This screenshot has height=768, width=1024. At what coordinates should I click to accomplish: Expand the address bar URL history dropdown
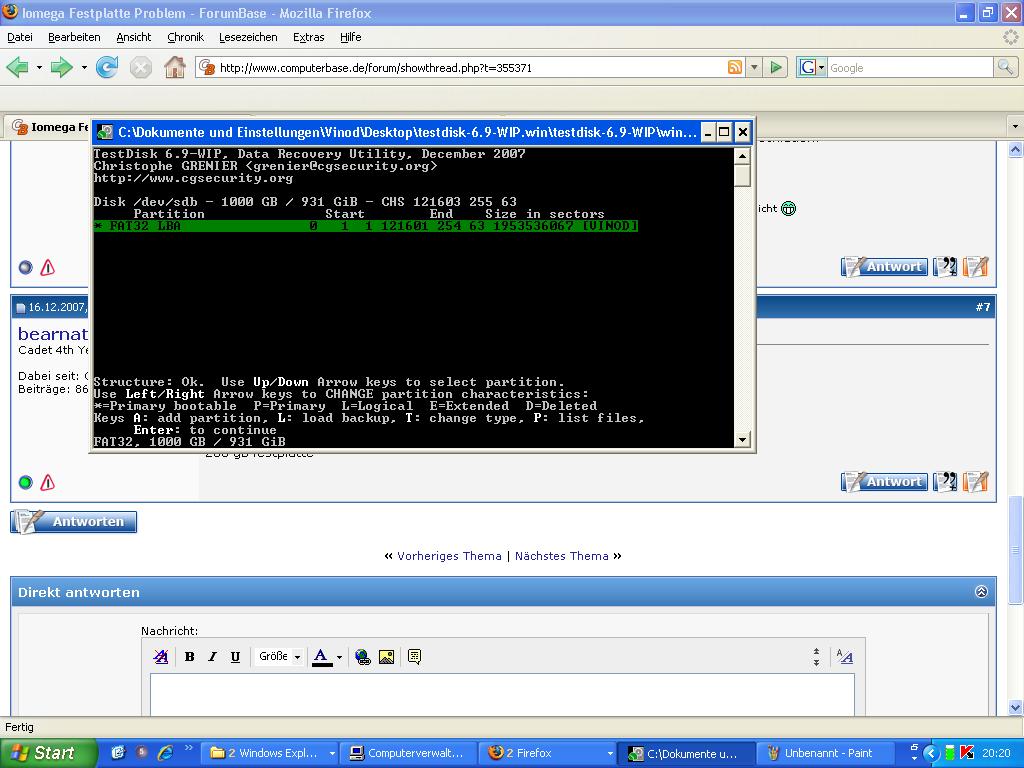point(754,67)
